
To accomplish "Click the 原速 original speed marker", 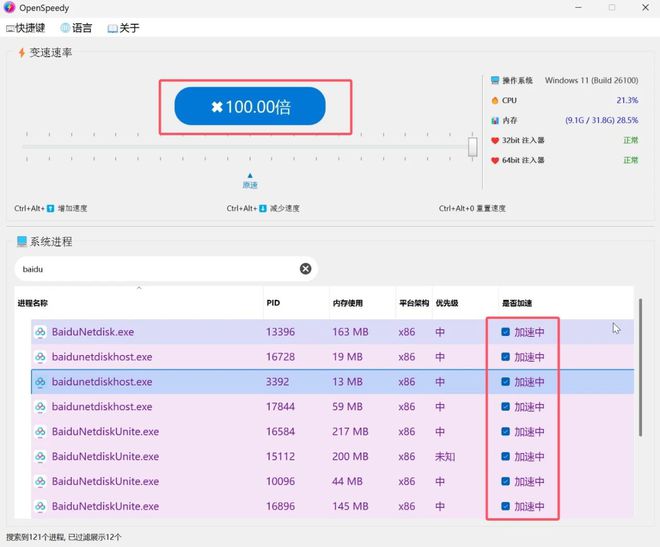I will (250, 181).
